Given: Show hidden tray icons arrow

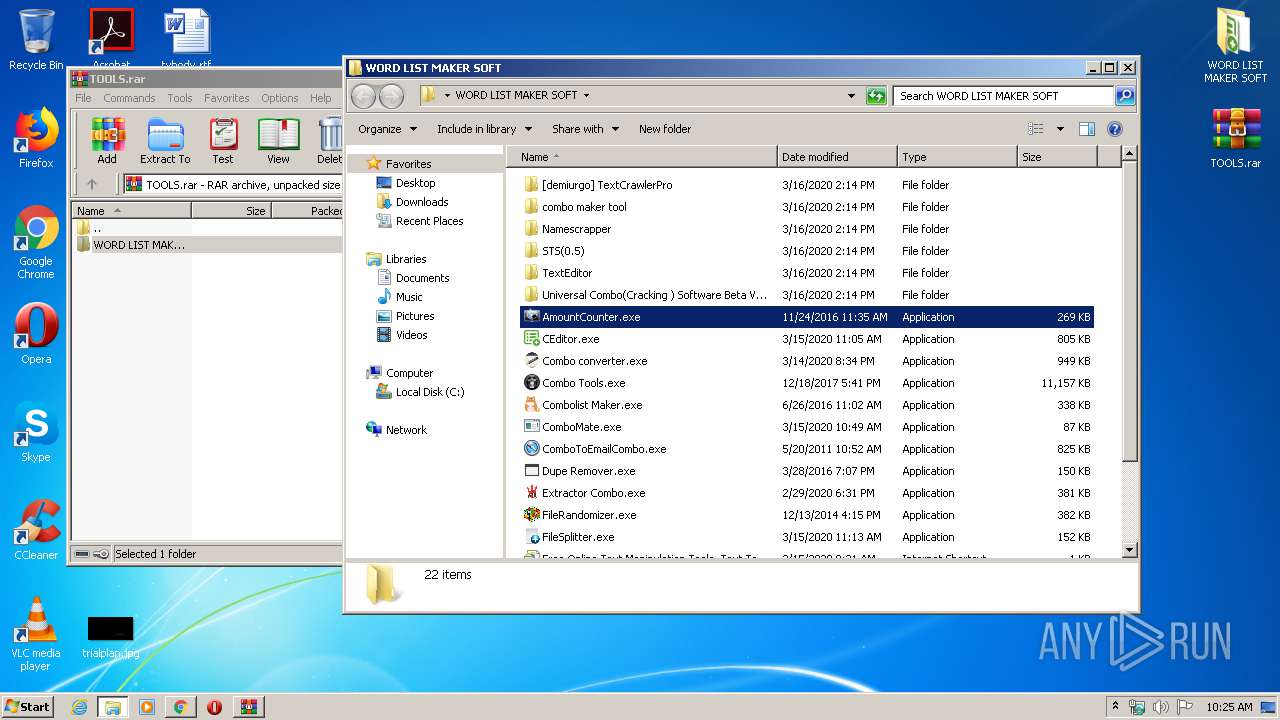Looking at the screenshot, I should [x=1114, y=706].
